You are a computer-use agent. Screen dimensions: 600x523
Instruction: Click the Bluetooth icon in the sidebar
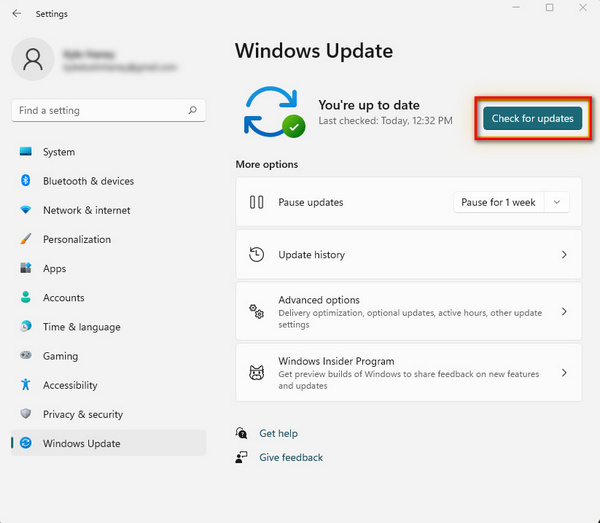(26, 180)
